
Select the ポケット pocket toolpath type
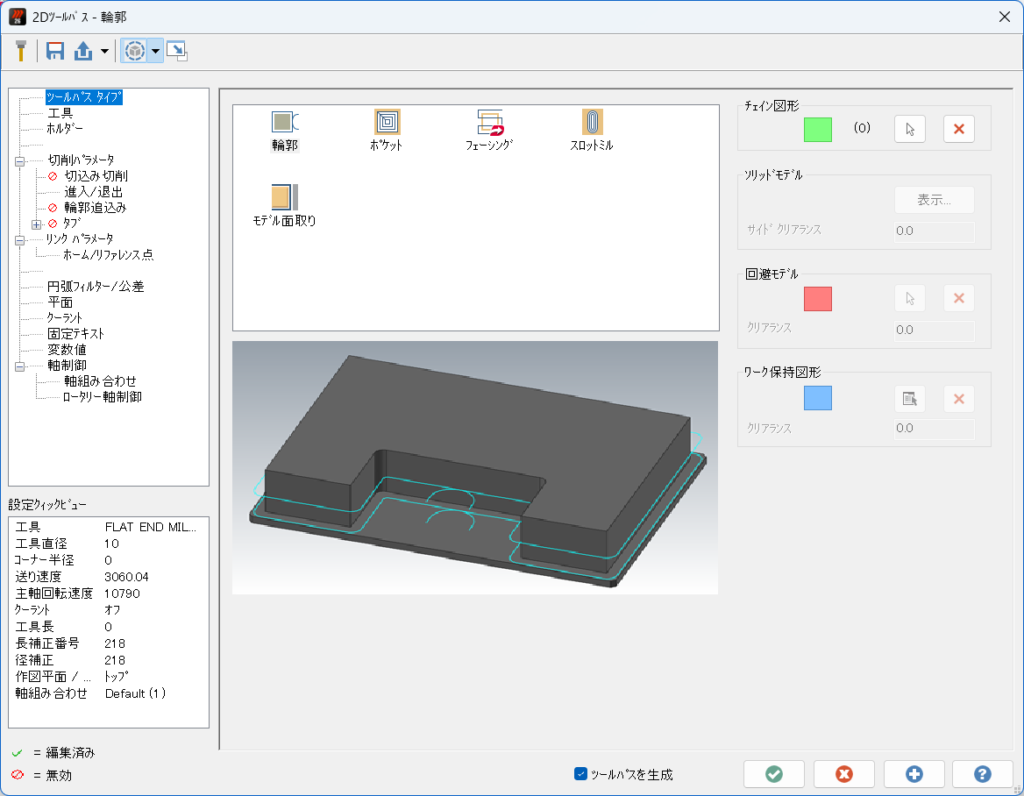387,131
